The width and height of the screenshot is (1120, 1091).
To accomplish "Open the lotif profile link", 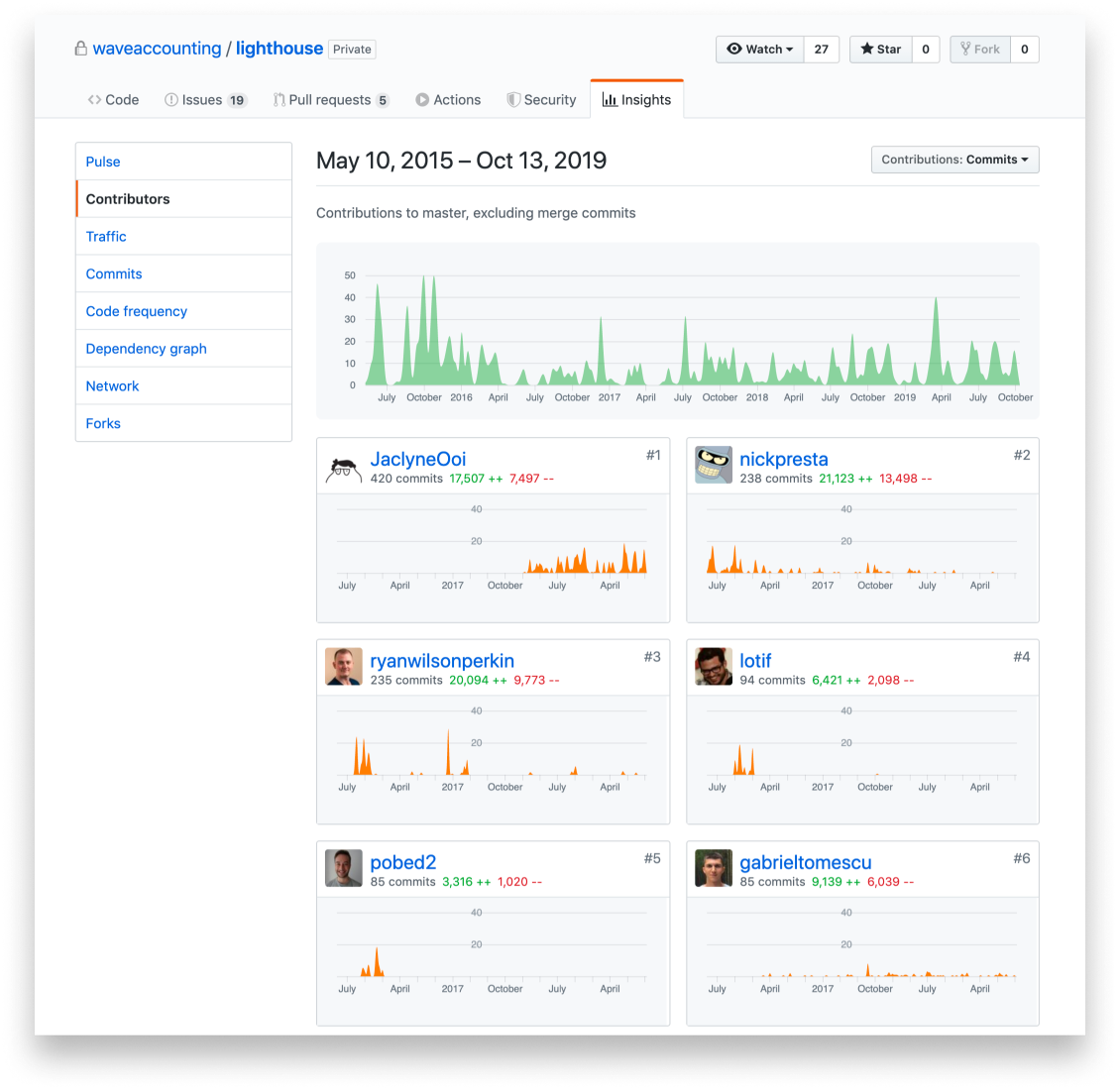I will click(x=755, y=661).
